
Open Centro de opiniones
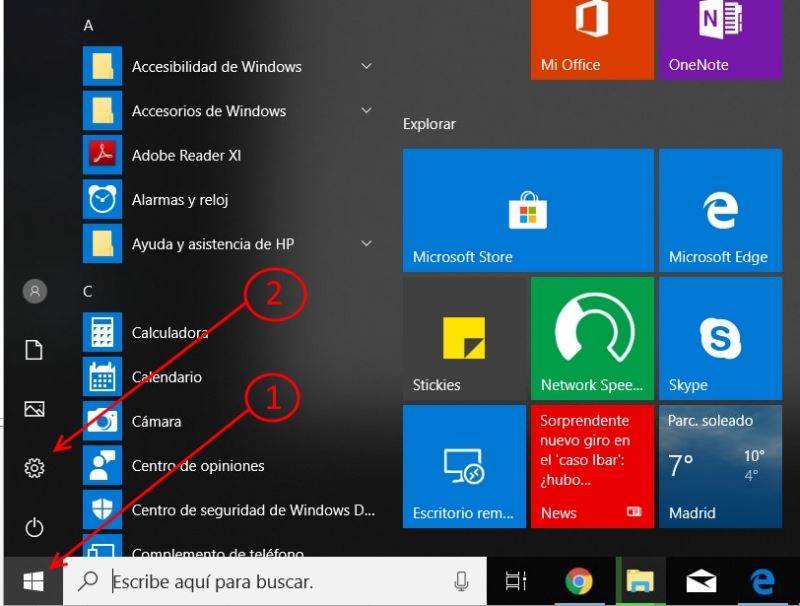229,466
